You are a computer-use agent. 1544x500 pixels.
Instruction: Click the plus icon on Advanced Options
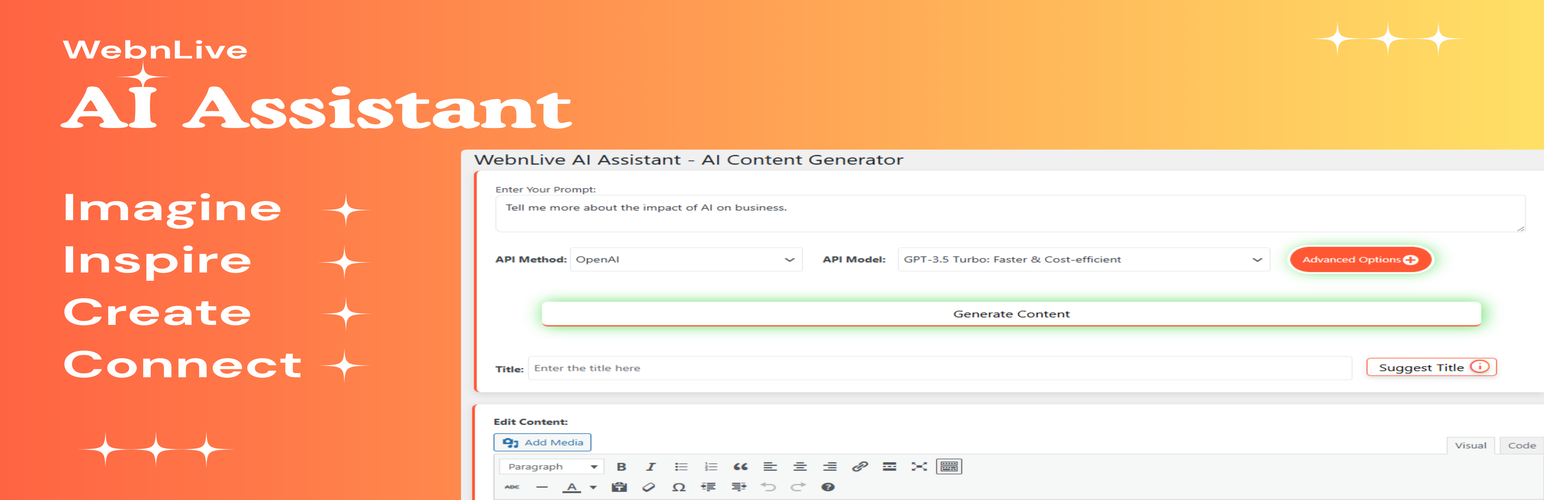coord(1411,260)
